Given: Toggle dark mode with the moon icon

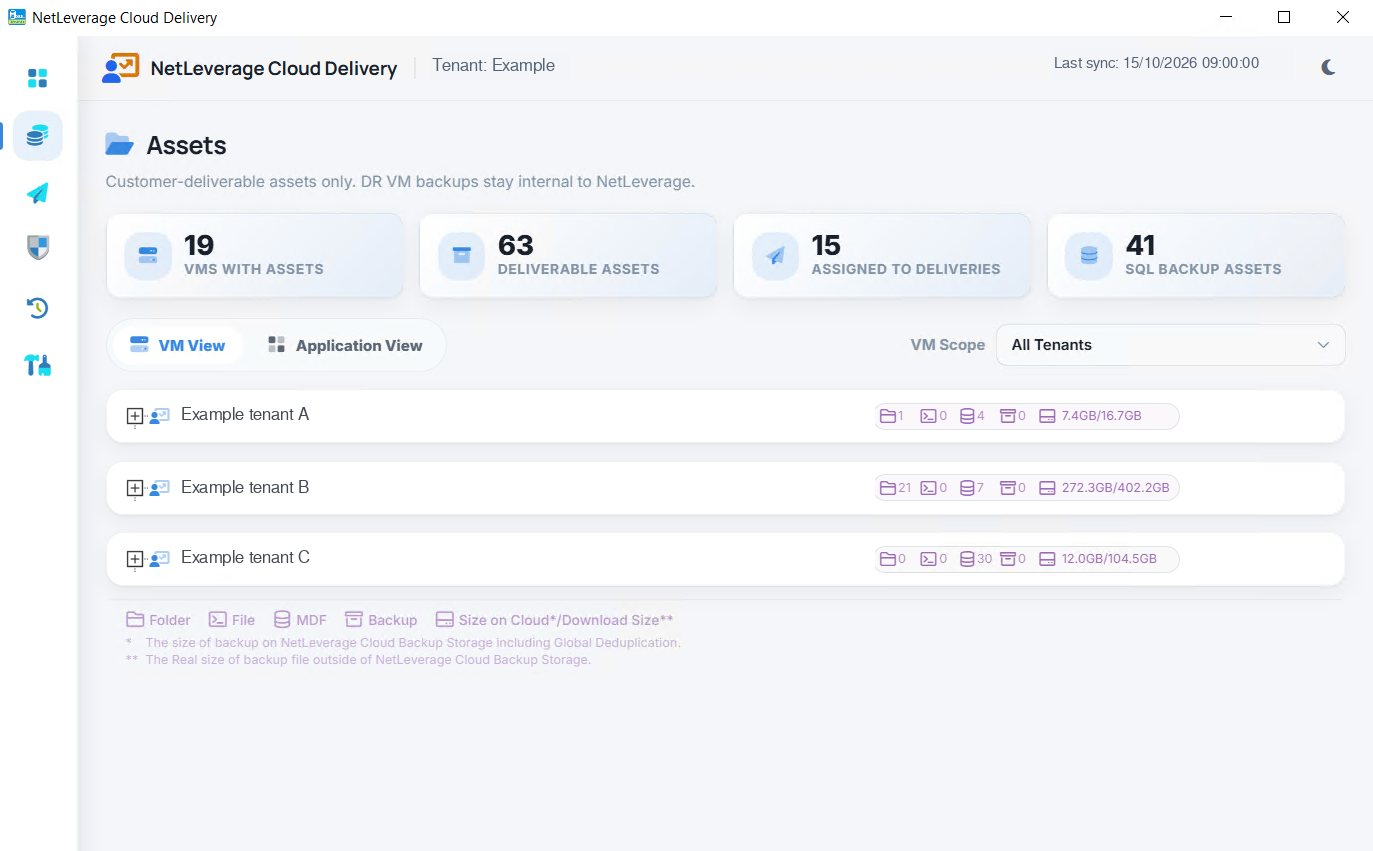Looking at the screenshot, I should click(1328, 67).
